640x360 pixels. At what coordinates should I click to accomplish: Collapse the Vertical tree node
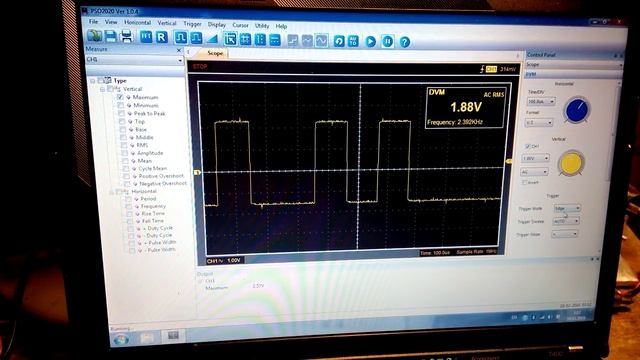pos(102,89)
